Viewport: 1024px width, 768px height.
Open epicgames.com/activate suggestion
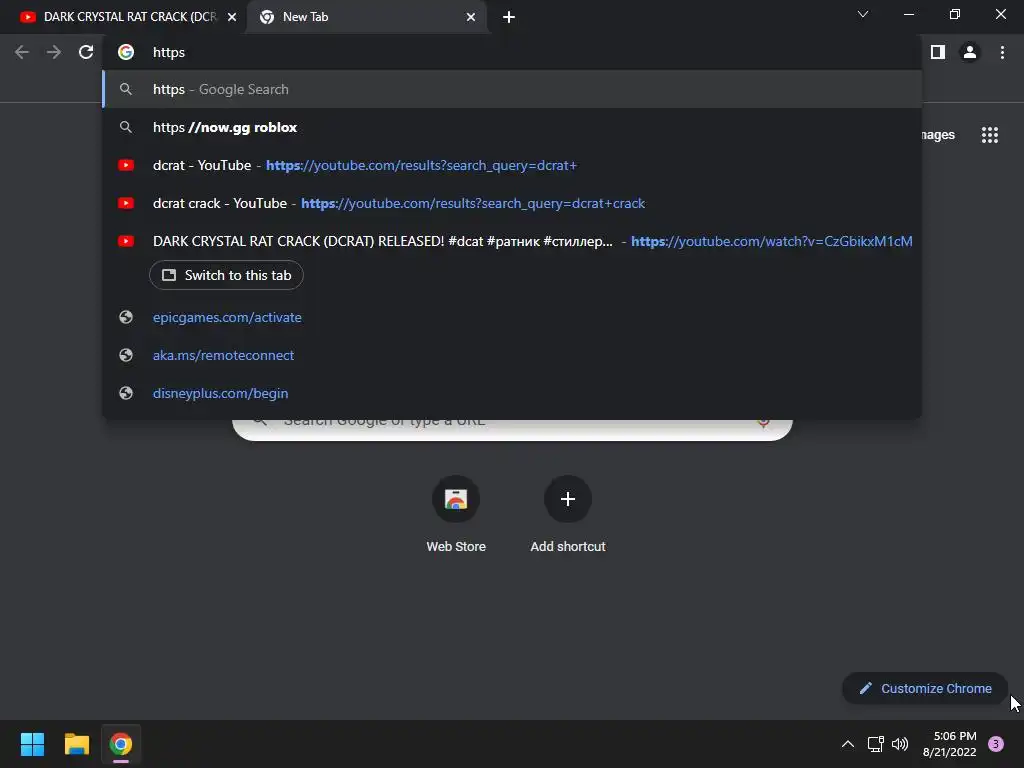[512, 317]
